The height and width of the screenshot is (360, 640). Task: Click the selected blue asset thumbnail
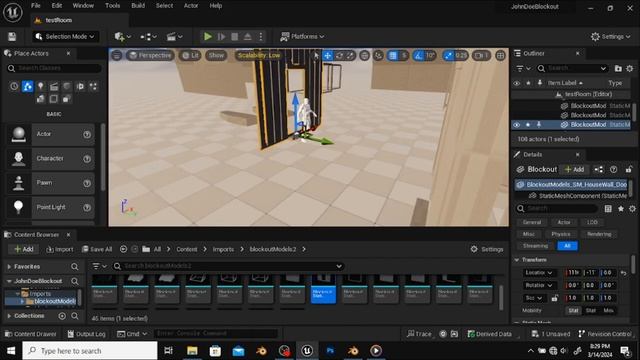click(x=323, y=289)
